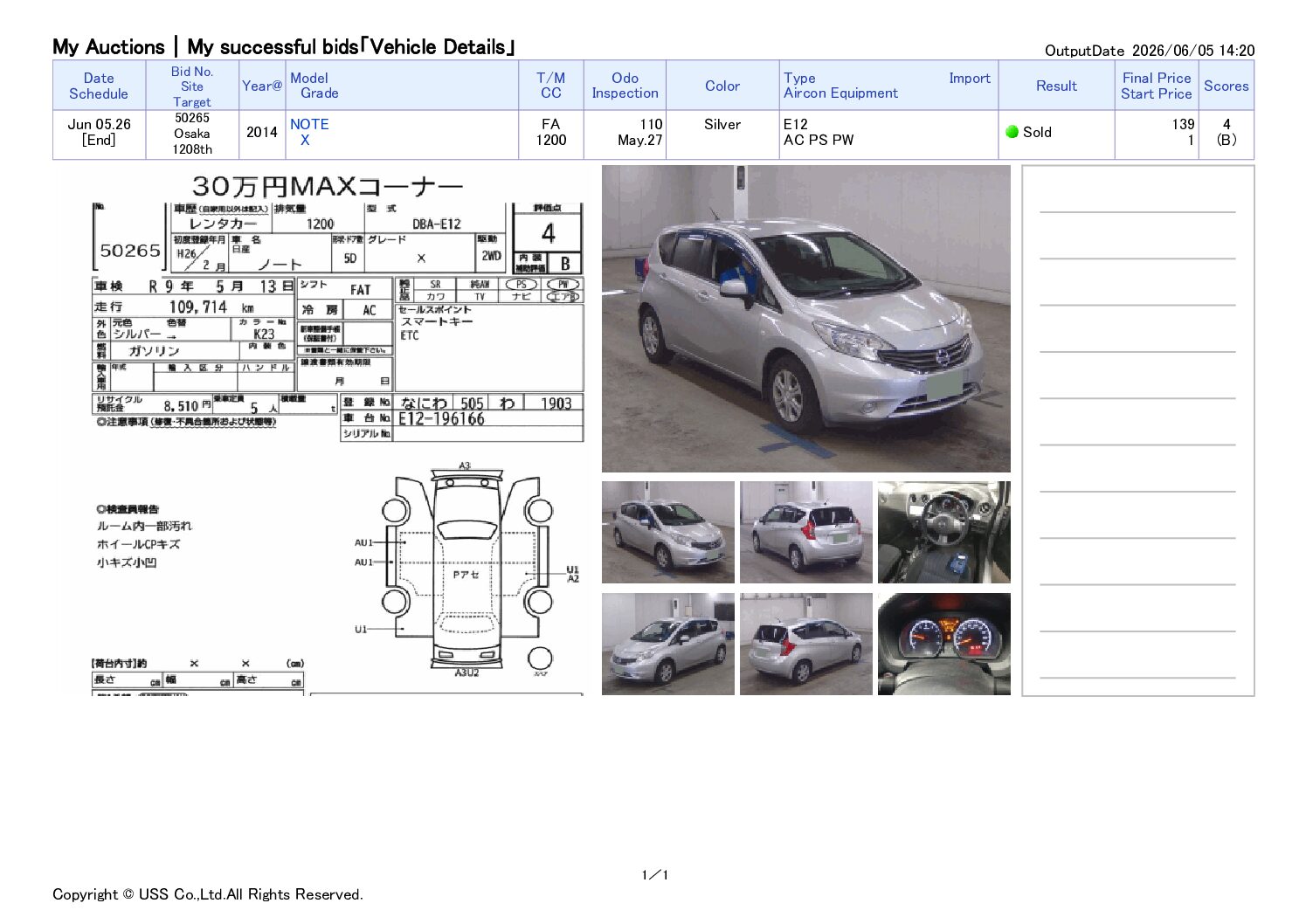
Task: Click the Year@ column header
Action: click(x=262, y=86)
